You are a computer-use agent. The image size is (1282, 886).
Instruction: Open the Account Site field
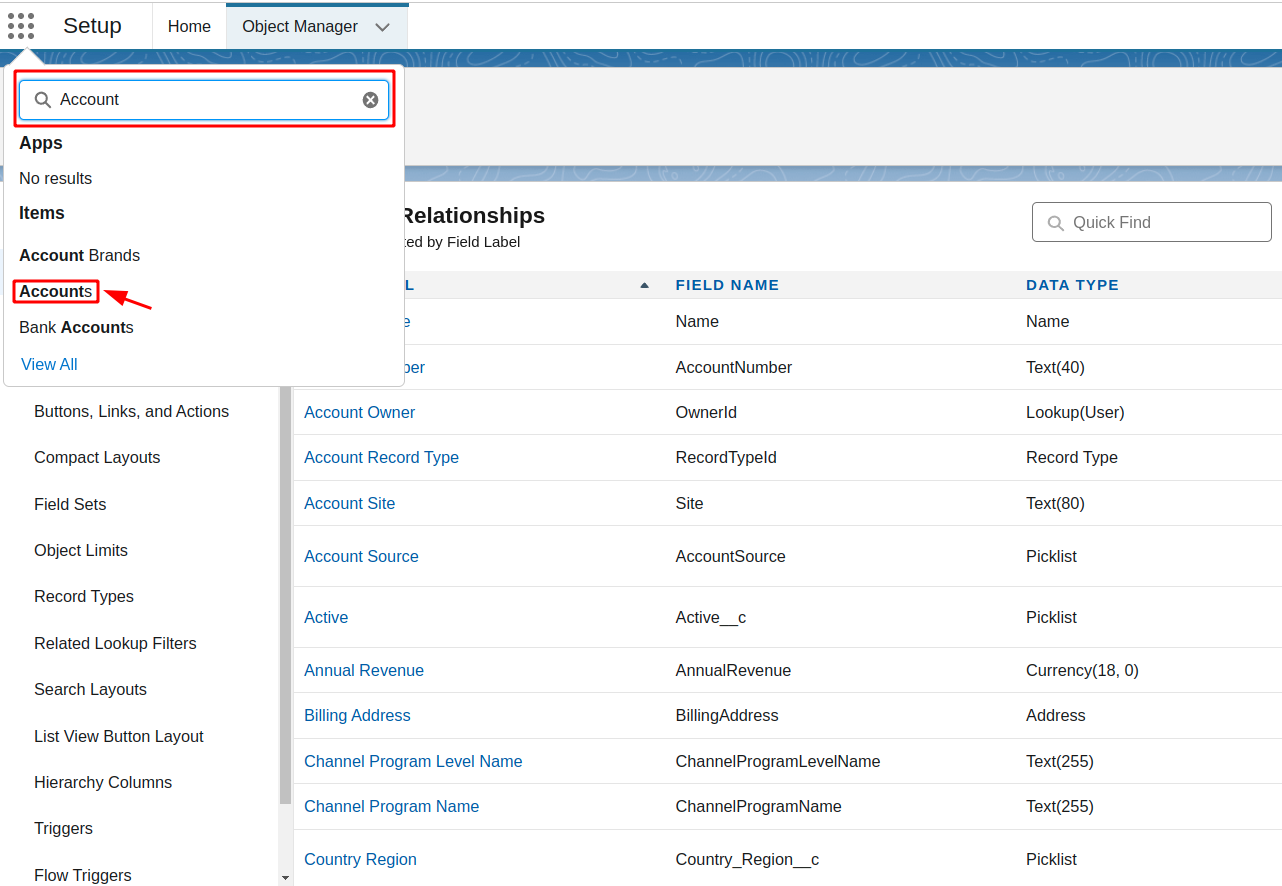(349, 503)
